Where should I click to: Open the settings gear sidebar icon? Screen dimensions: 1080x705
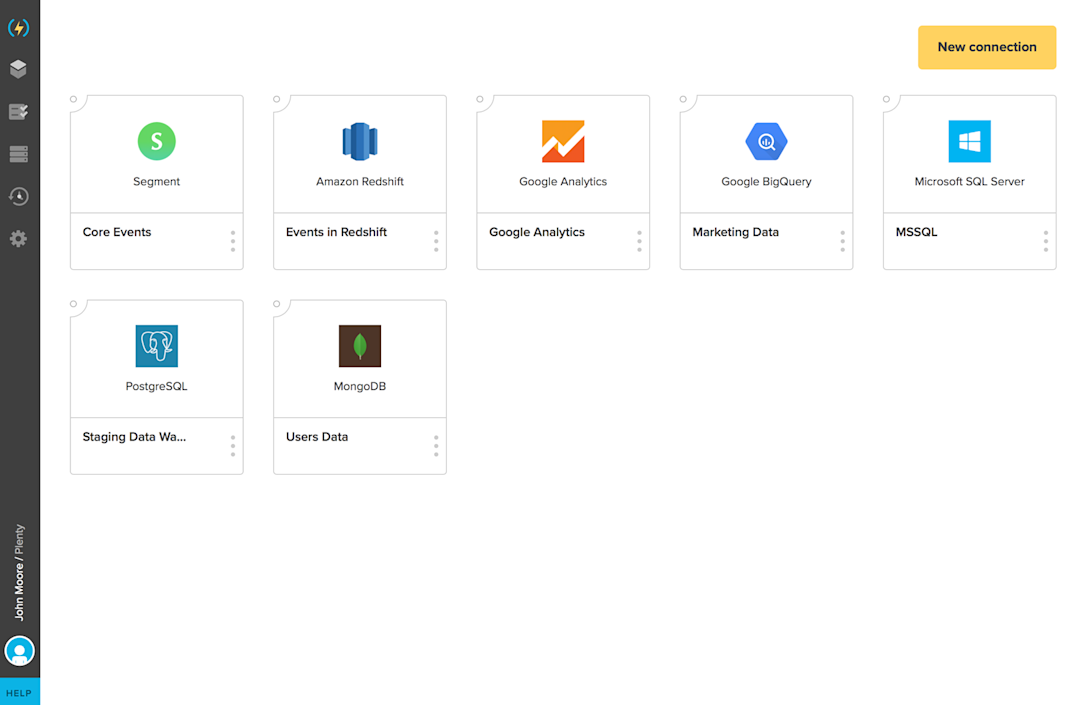(19, 239)
